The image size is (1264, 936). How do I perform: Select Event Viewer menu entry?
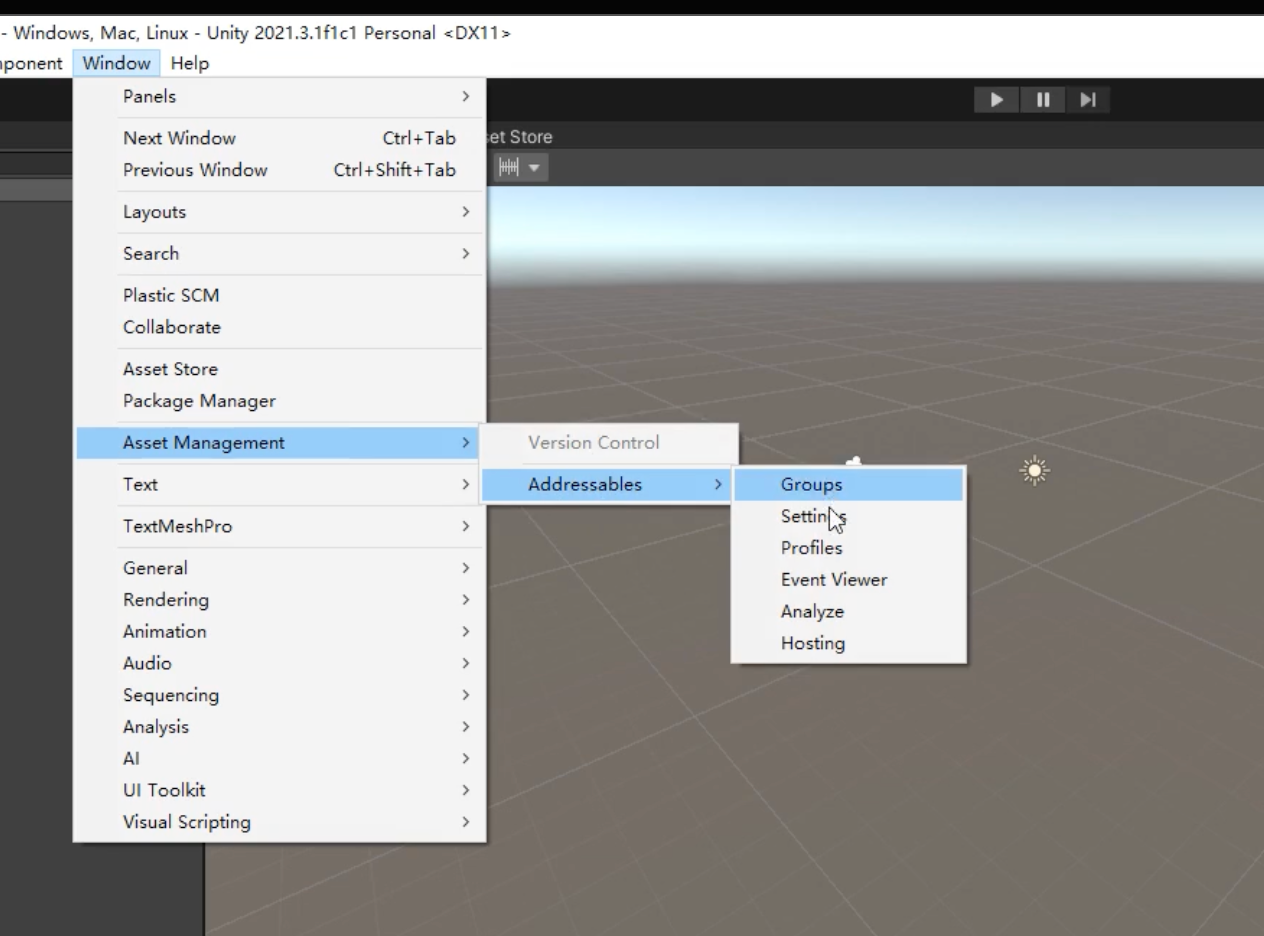coord(833,580)
